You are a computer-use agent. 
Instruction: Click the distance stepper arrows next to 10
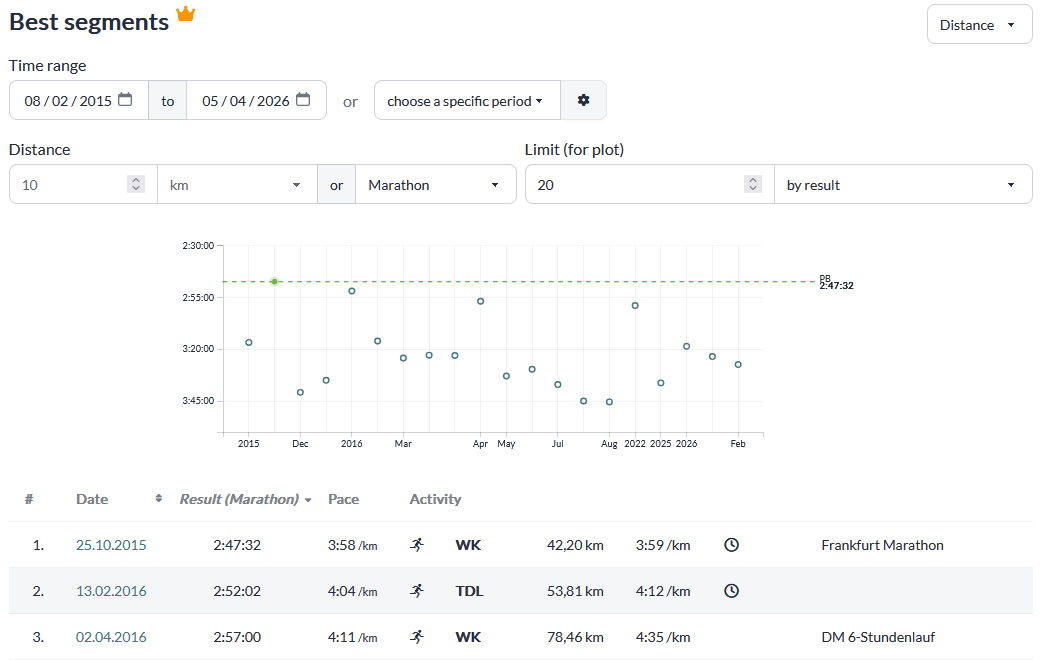tap(136, 184)
